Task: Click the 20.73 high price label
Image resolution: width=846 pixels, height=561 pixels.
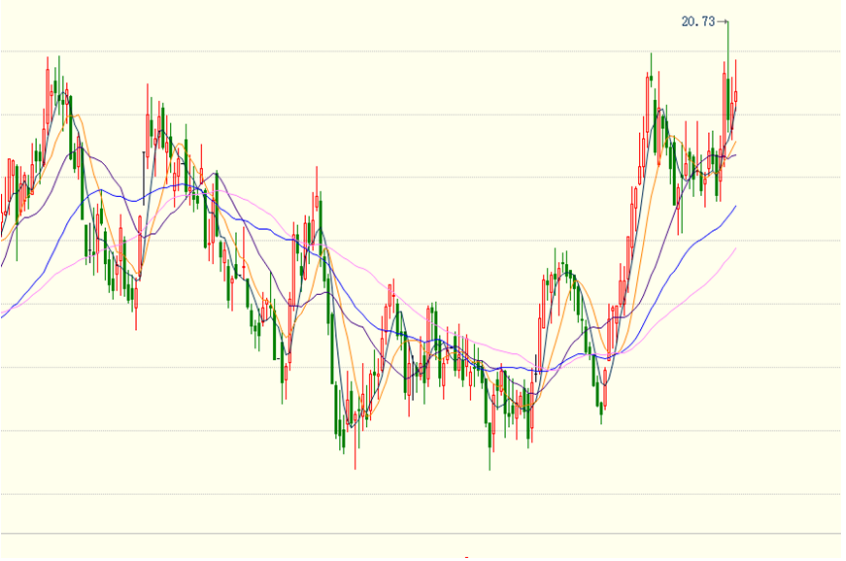Action: click(698, 21)
